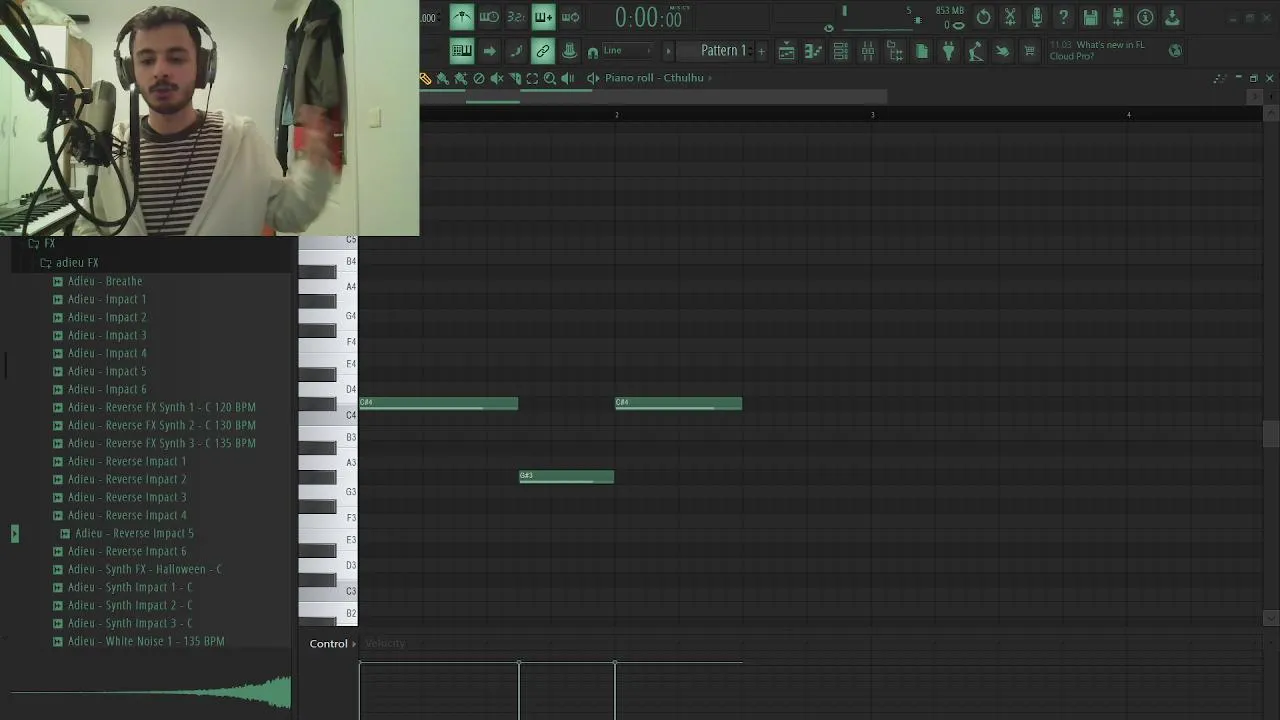Screen dimensions: 1280x720
Task: Select the playback scrub tool
Action: tap(568, 78)
